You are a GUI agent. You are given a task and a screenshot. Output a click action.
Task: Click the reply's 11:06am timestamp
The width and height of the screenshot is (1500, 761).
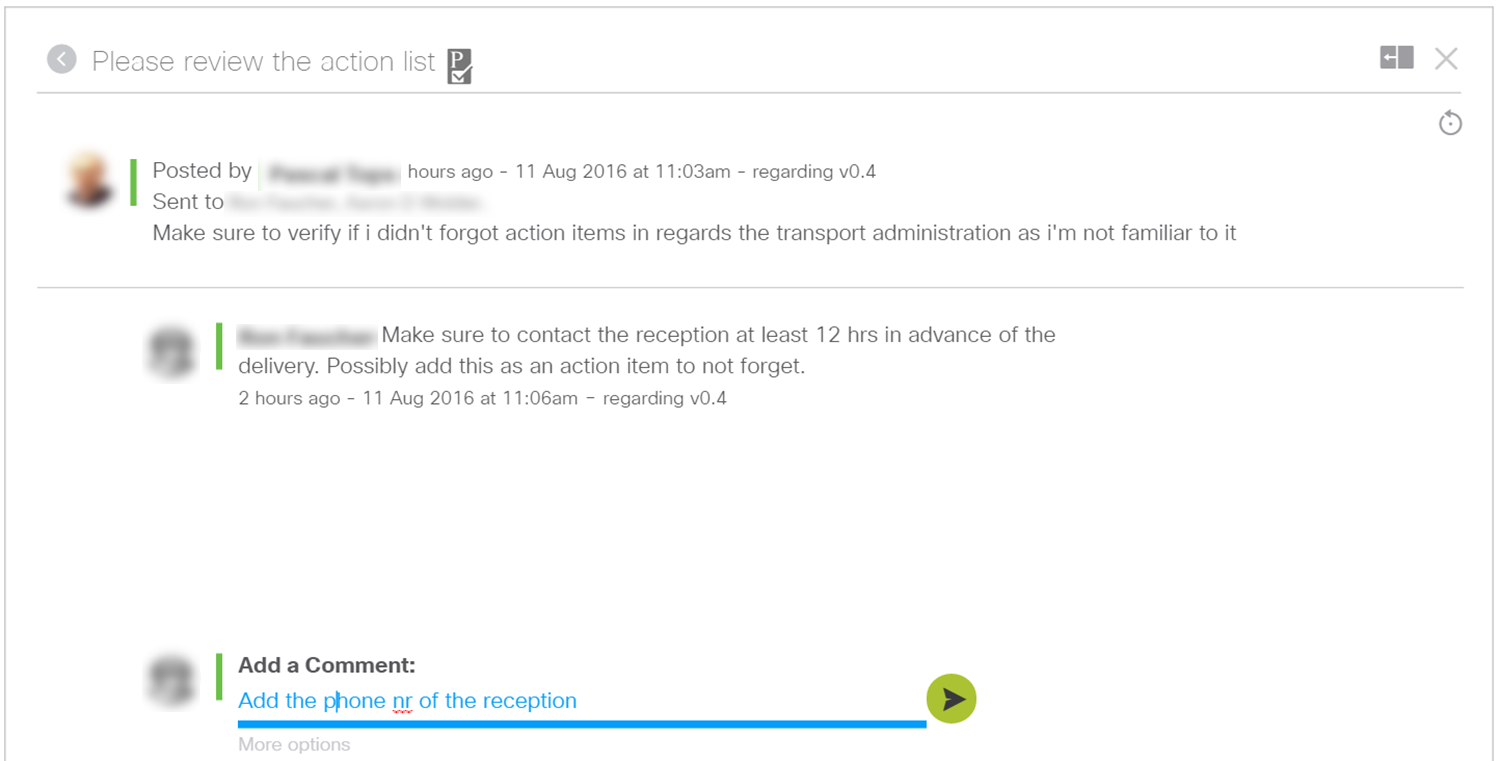tap(470, 399)
